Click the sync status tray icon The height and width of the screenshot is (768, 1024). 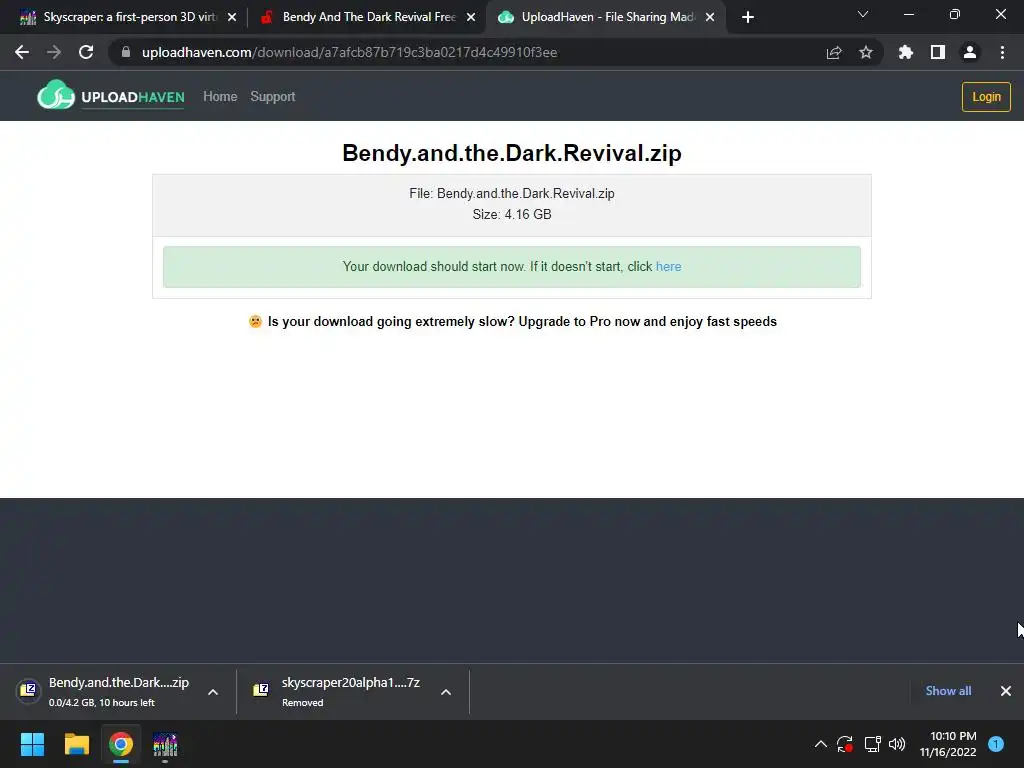click(x=845, y=744)
